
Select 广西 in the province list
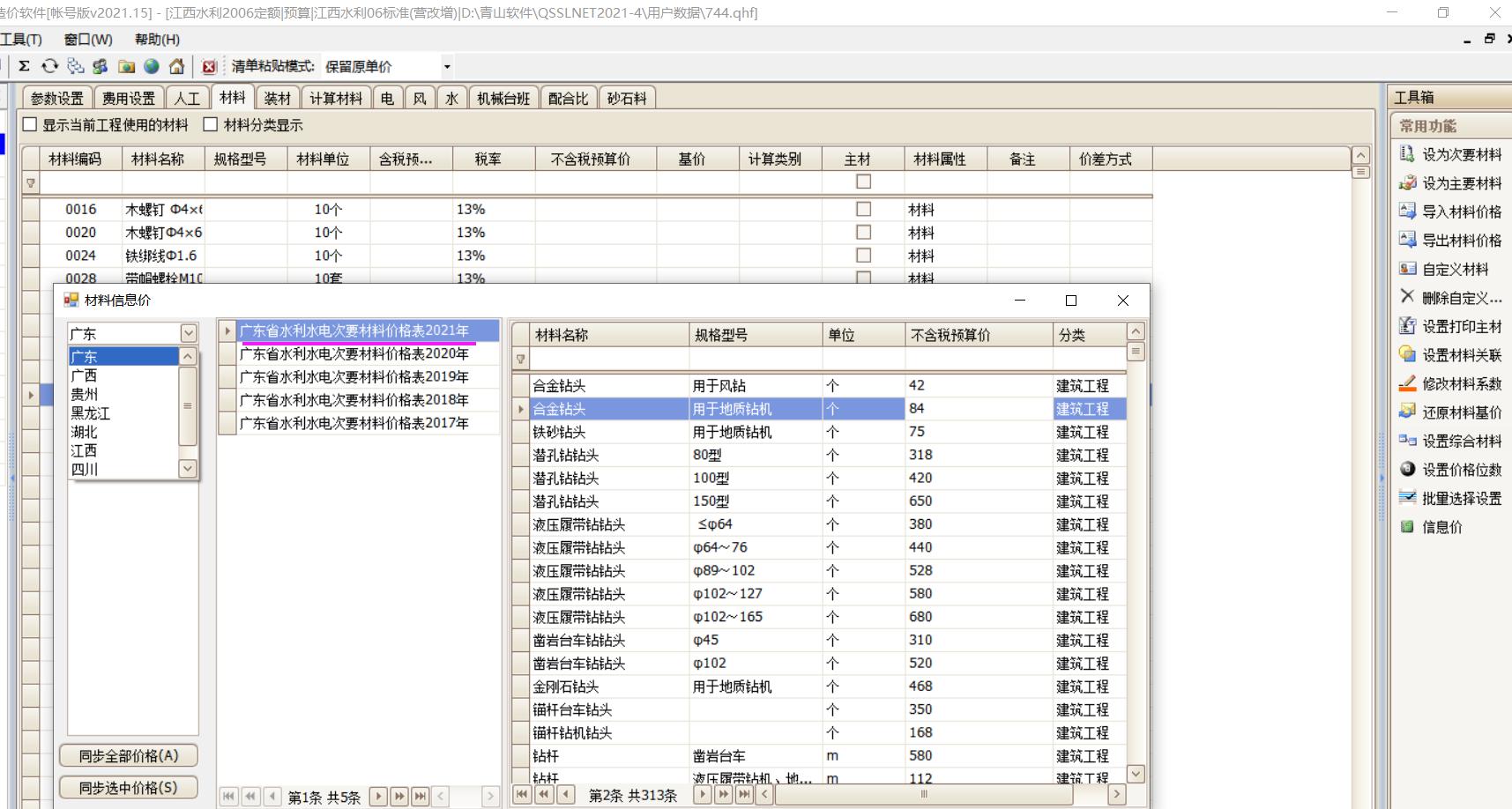point(123,375)
